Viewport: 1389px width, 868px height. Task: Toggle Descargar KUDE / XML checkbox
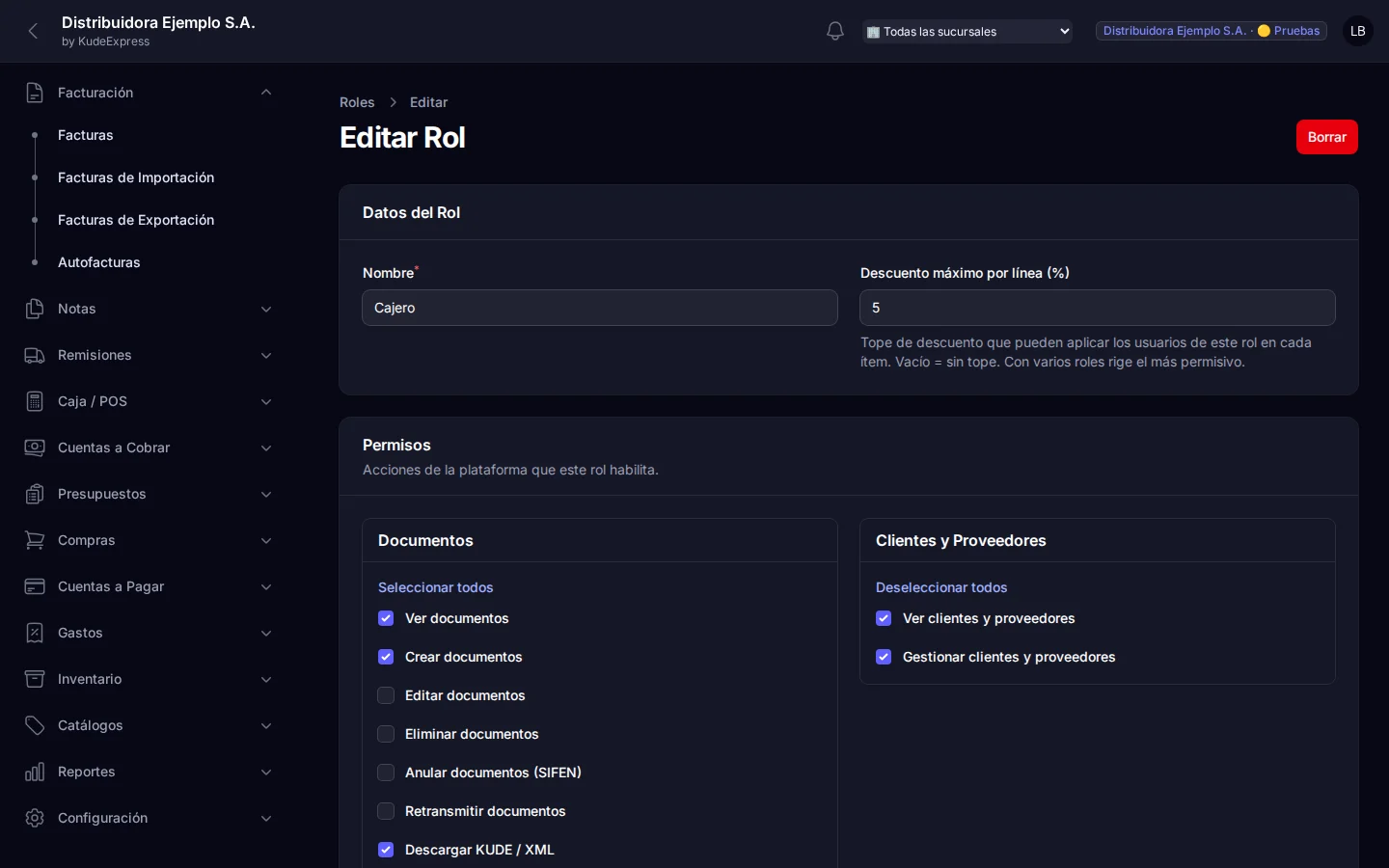pos(386,850)
